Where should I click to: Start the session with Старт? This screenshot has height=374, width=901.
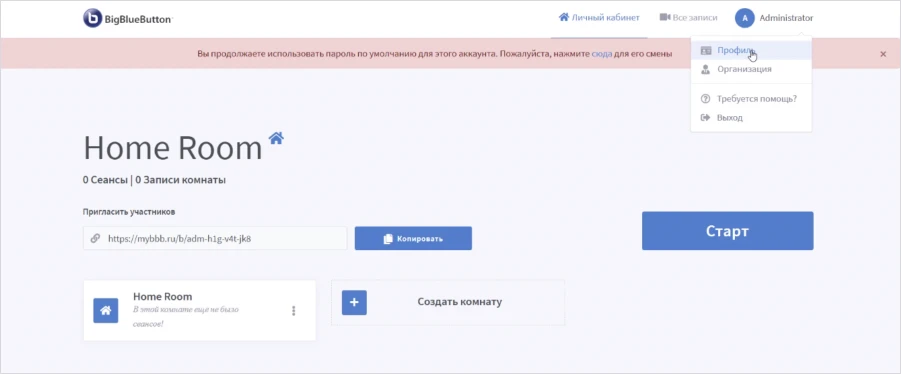727,231
